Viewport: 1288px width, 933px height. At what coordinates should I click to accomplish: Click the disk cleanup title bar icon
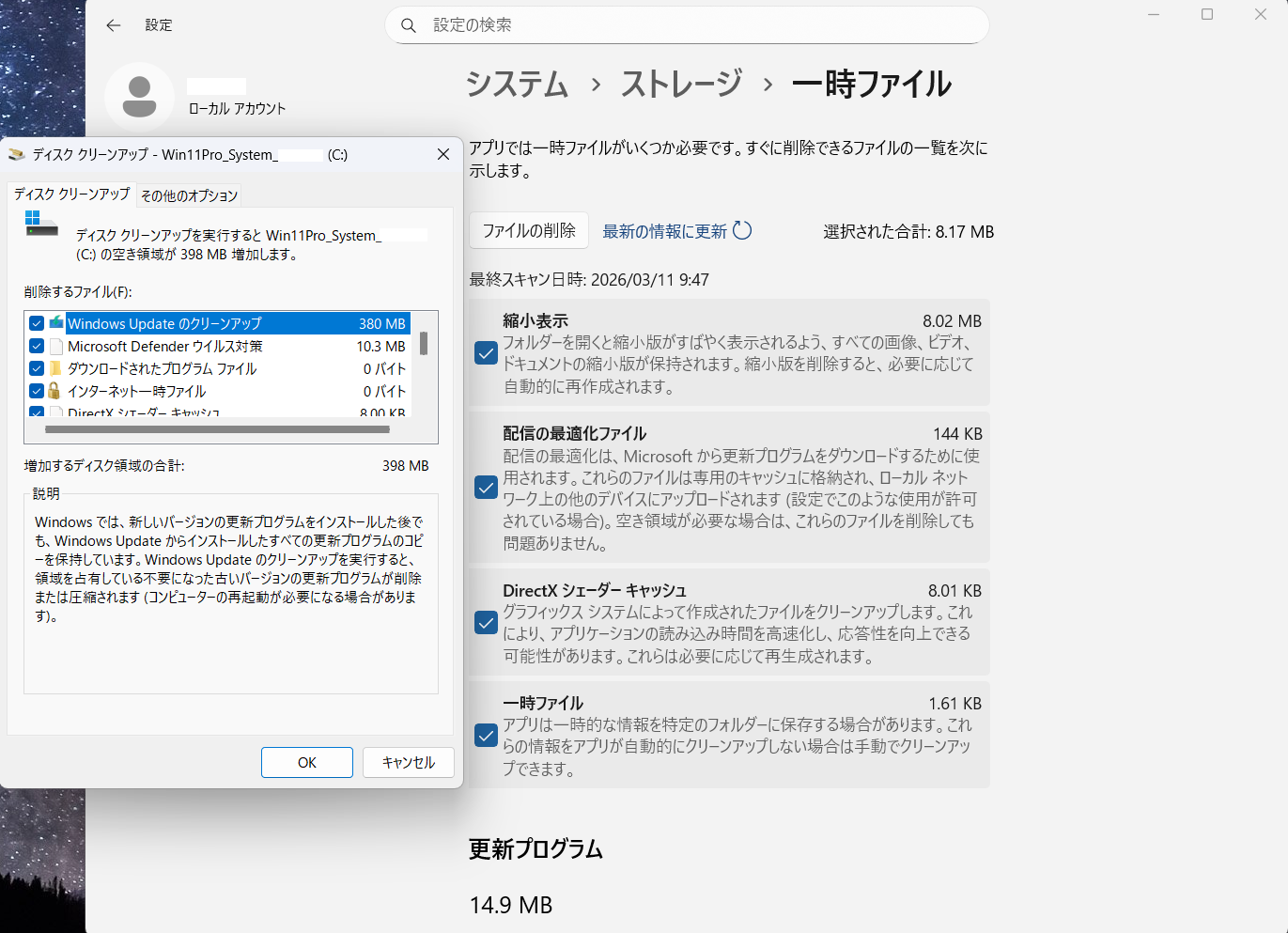[16, 155]
